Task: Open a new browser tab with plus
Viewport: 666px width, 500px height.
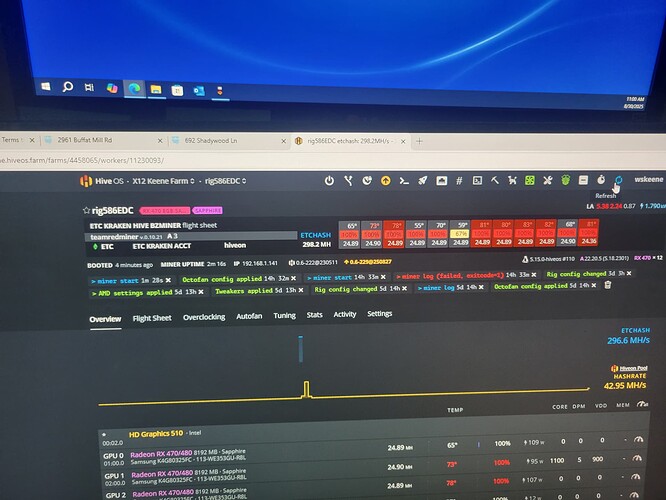Action: click(x=419, y=141)
